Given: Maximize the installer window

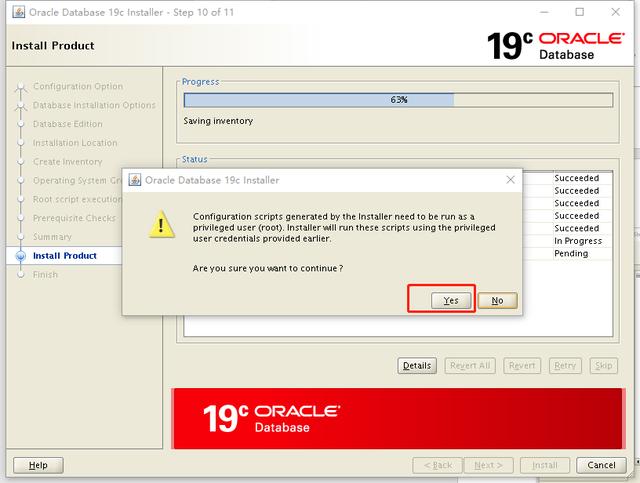Looking at the screenshot, I should click(x=580, y=12).
